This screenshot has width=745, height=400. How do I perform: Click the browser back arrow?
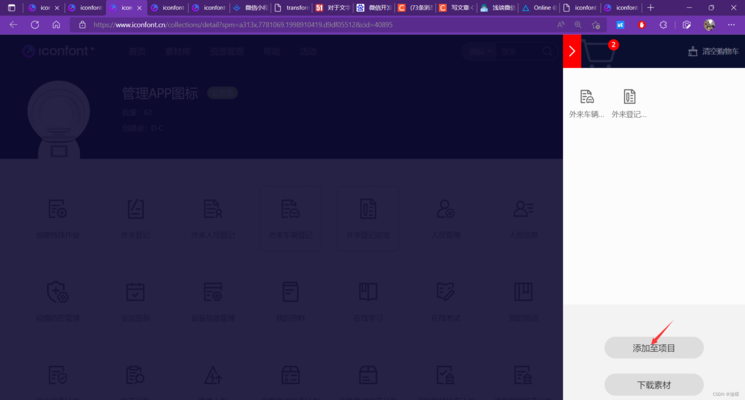(13, 24)
